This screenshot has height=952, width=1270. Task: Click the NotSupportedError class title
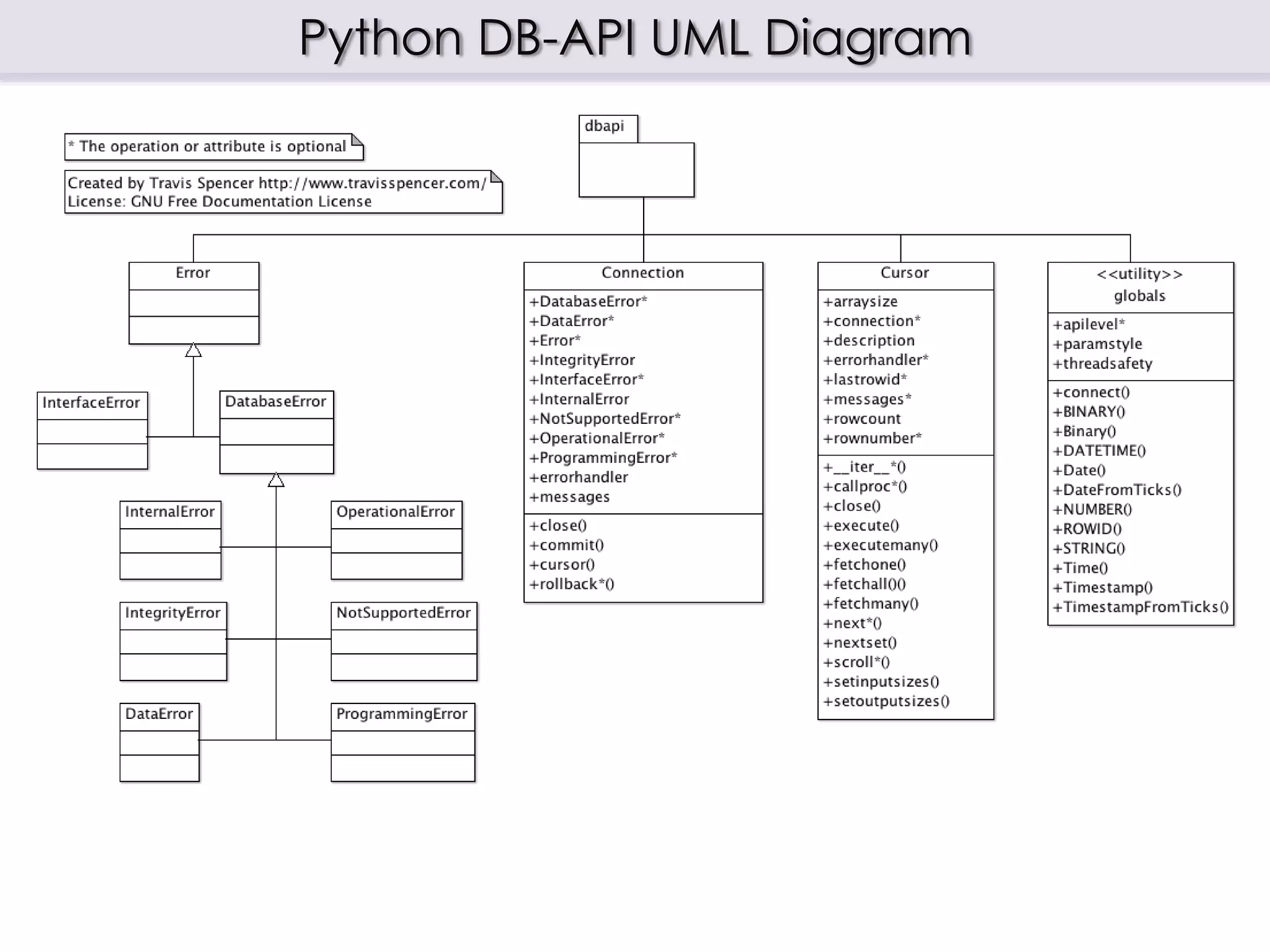[x=403, y=614]
